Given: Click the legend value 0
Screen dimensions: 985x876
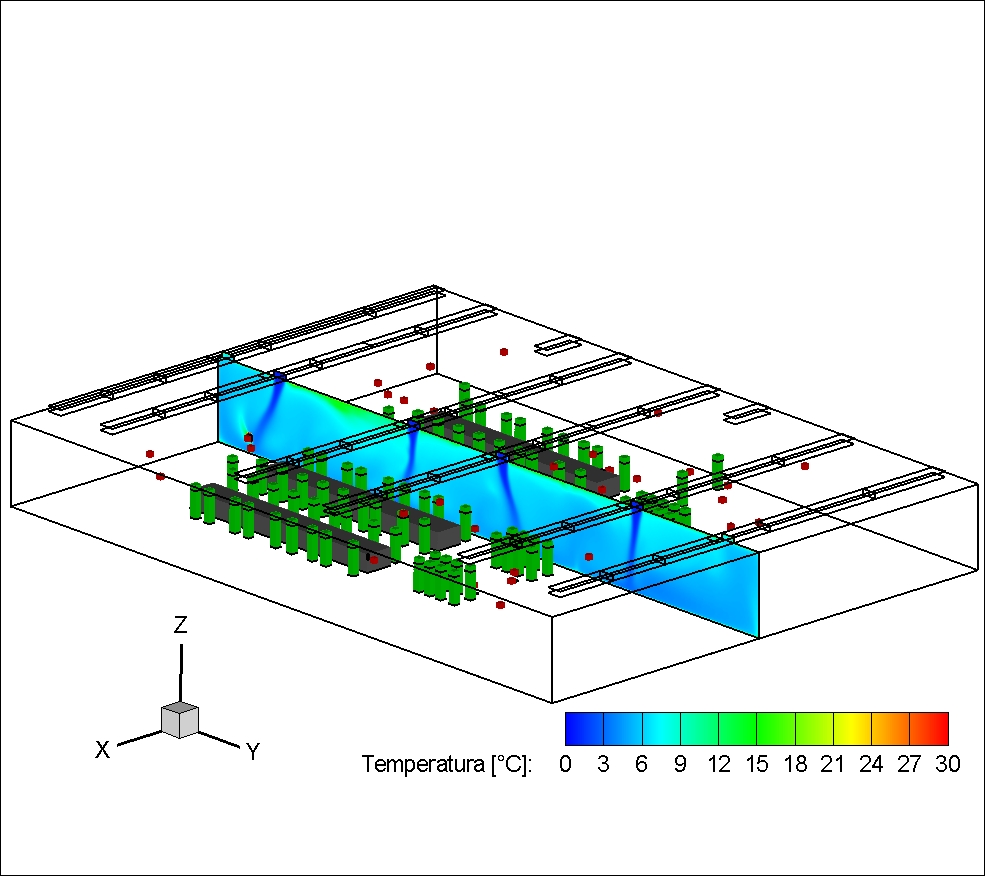Looking at the screenshot, I should 565,764.
